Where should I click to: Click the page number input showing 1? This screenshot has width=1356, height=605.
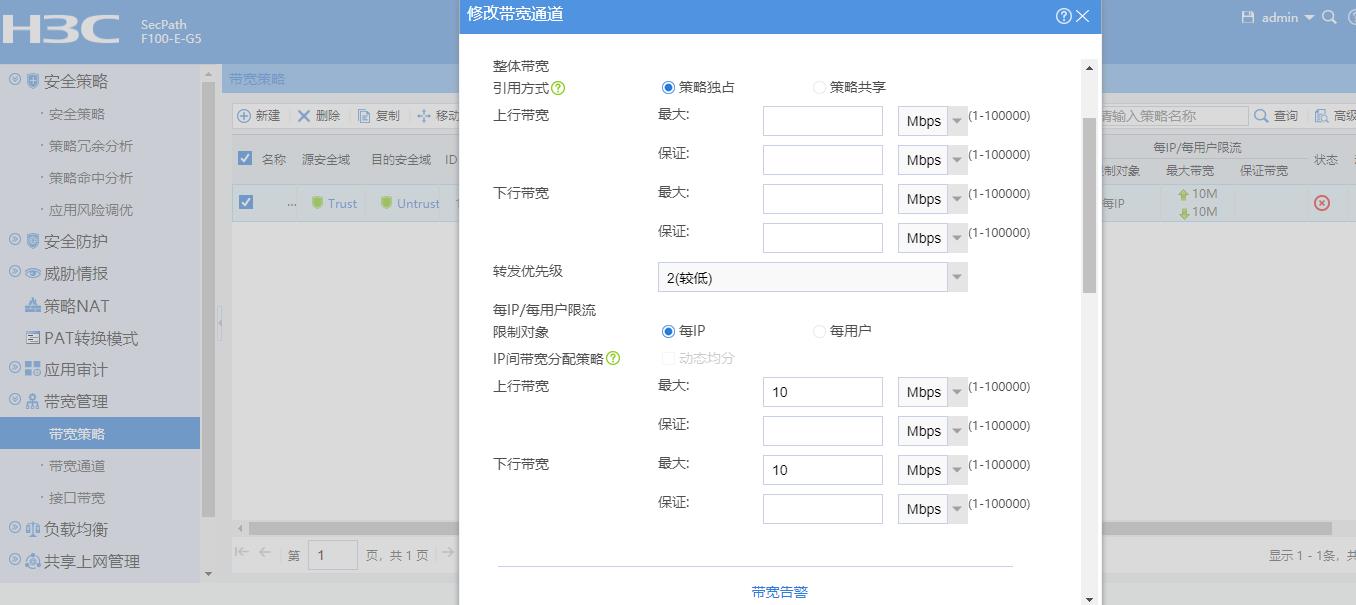(332, 555)
